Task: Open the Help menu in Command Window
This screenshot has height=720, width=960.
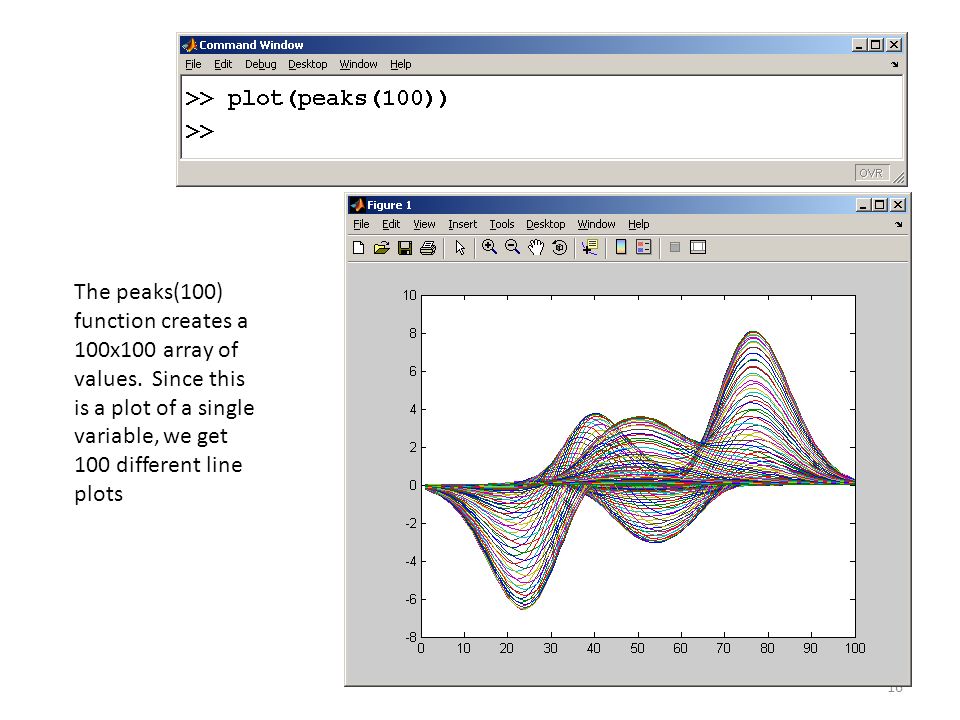Action: pyautogui.click(x=400, y=64)
